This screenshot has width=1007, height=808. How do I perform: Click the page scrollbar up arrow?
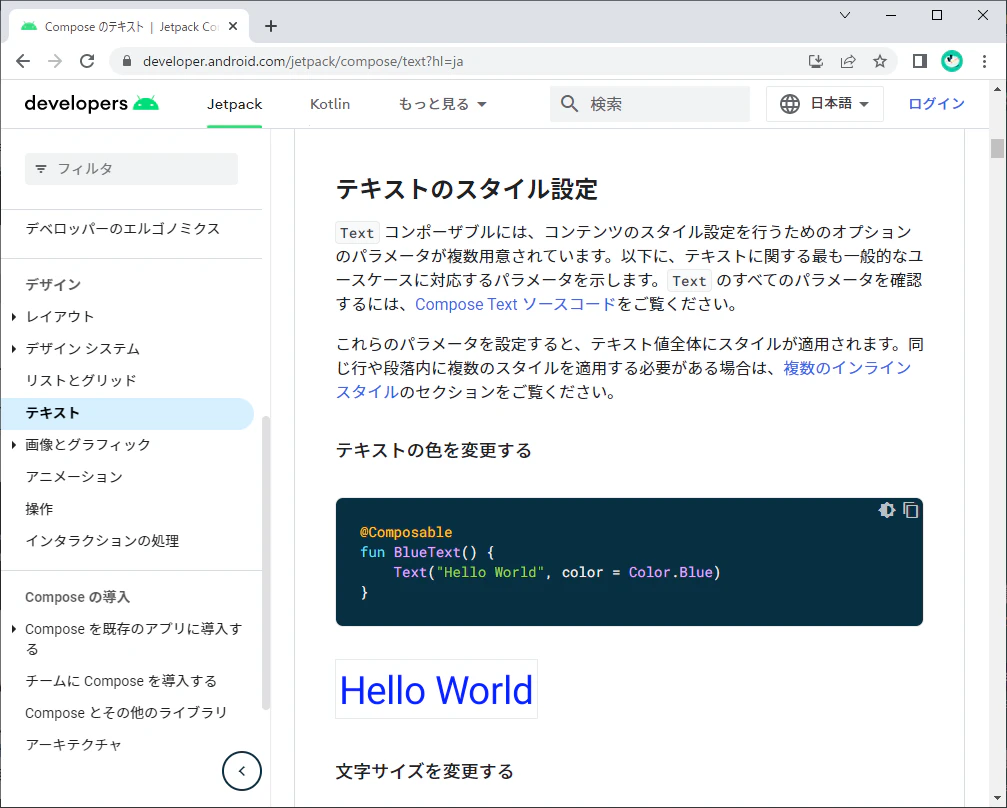coord(997,89)
